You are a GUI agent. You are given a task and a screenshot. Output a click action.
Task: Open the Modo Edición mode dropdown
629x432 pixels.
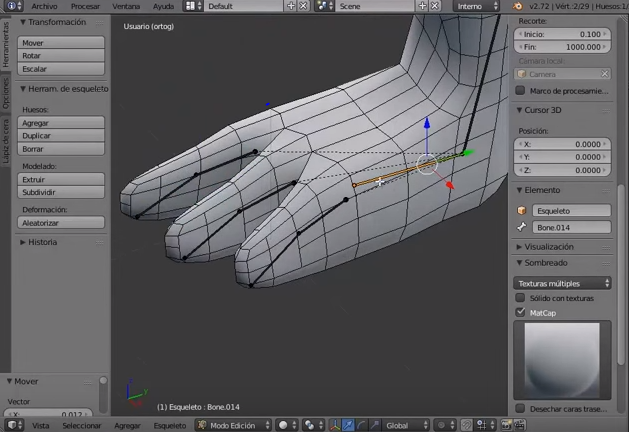click(x=234, y=425)
